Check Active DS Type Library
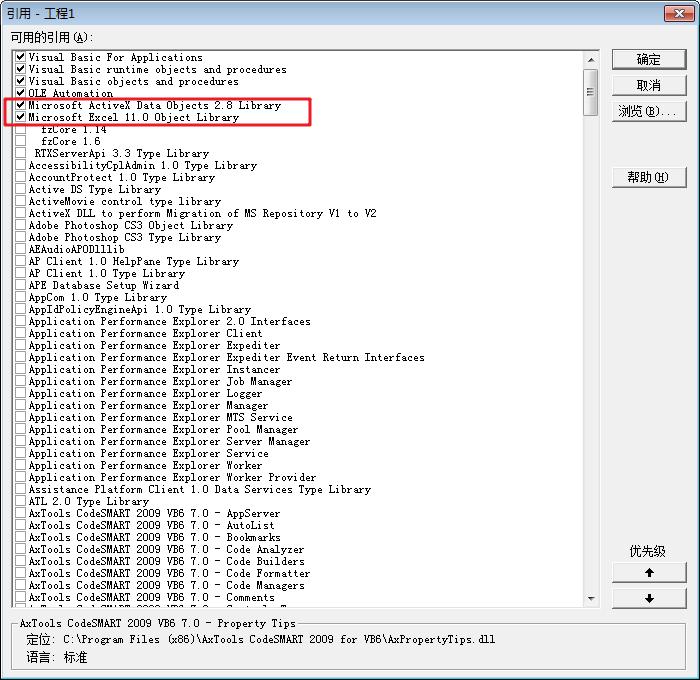 tap(21, 189)
